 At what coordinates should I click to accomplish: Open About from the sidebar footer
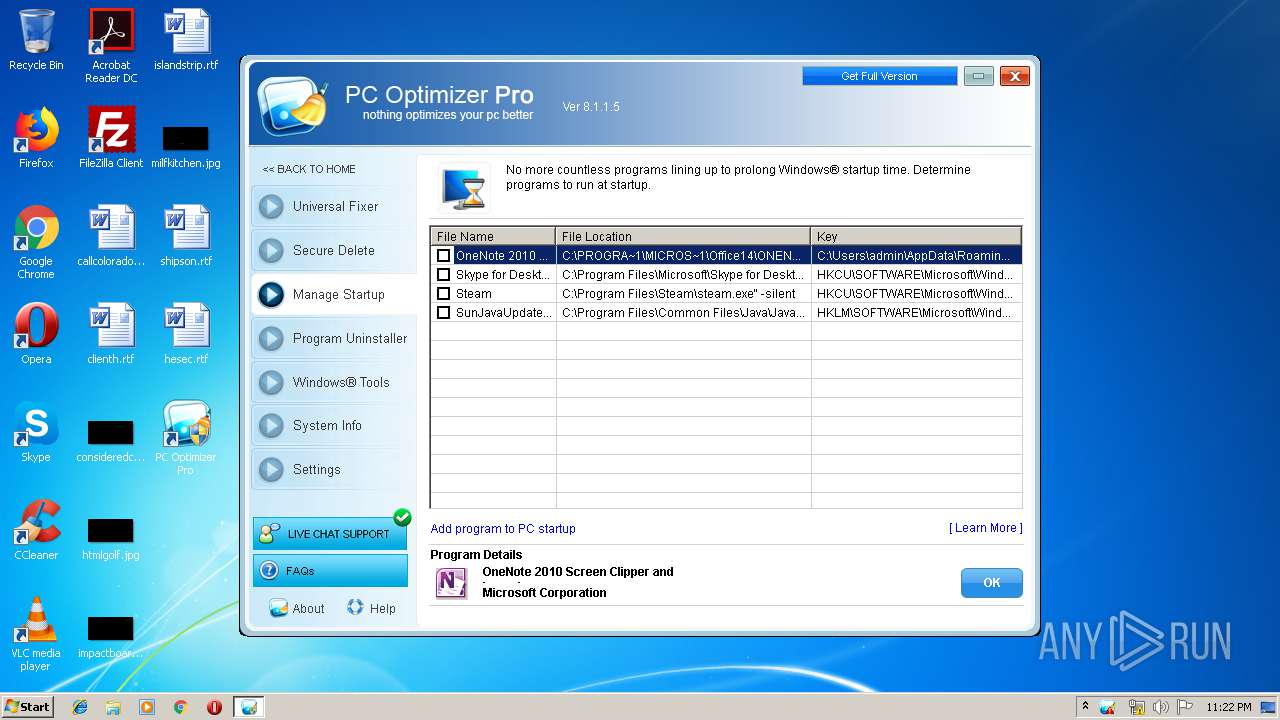click(297, 608)
